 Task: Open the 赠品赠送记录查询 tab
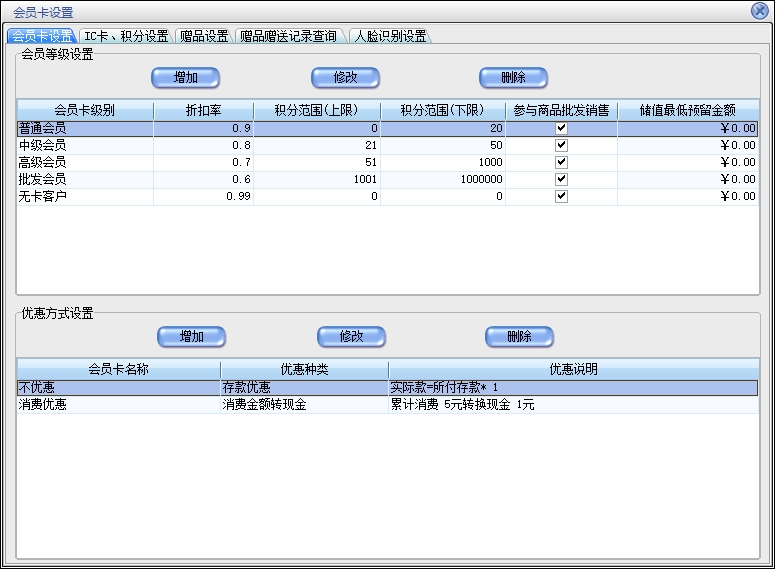288,36
